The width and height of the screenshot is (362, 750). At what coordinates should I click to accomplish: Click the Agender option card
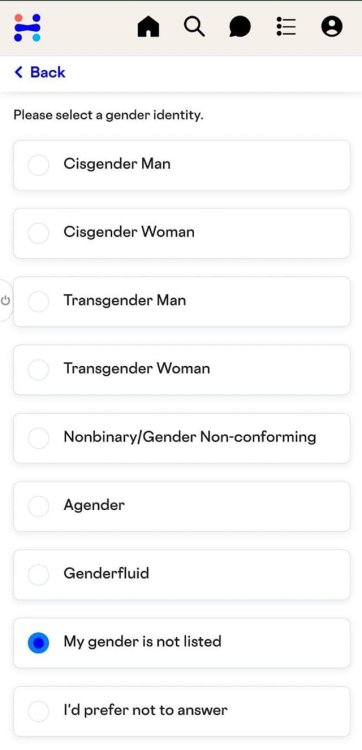pos(182,507)
